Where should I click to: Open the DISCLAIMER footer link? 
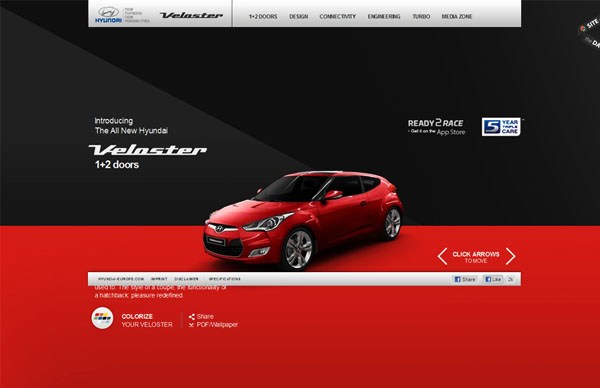coord(187,279)
